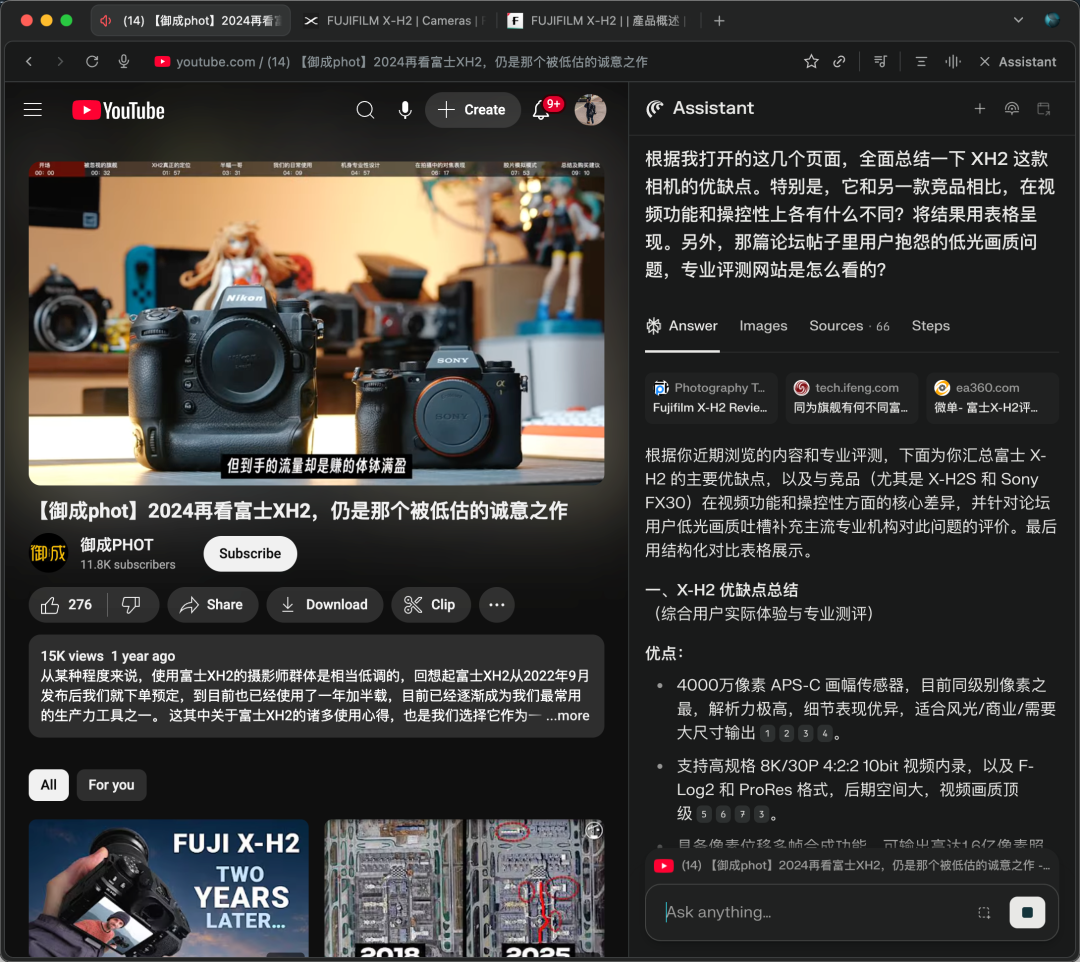Click the copy link icon beside the star

(840, 61)
